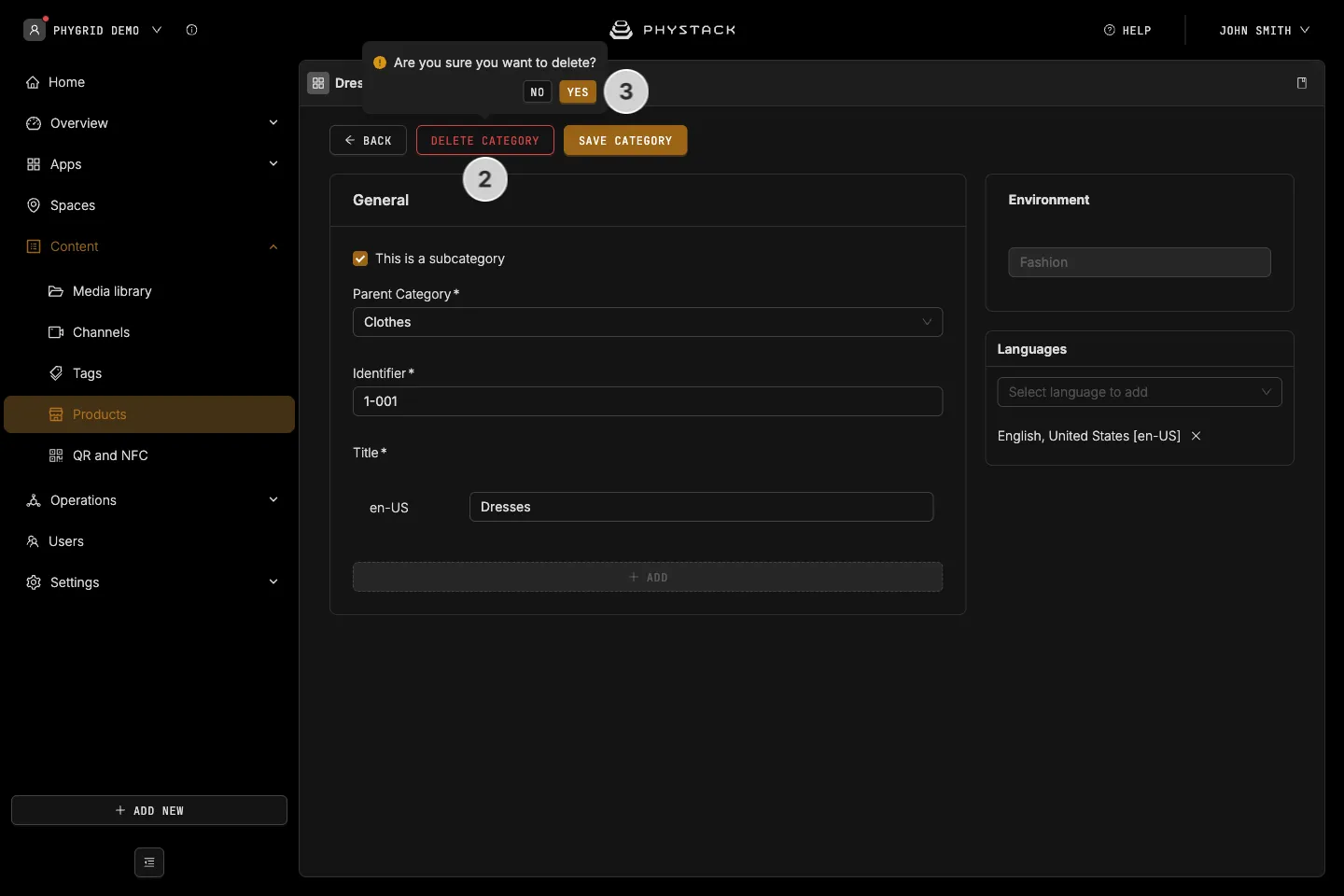Remove English United States language
Image resolution: width=1344 pixels, height=896 pixels.
click(1196, 436)
